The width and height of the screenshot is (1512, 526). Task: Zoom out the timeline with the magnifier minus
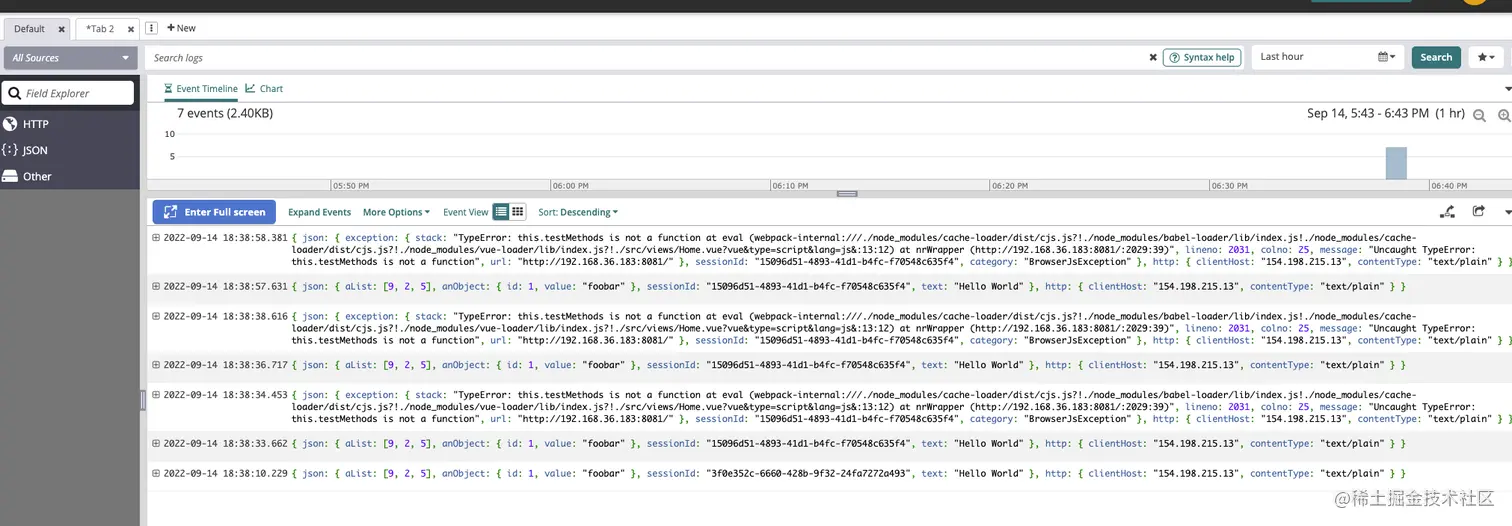(1480, 116)
